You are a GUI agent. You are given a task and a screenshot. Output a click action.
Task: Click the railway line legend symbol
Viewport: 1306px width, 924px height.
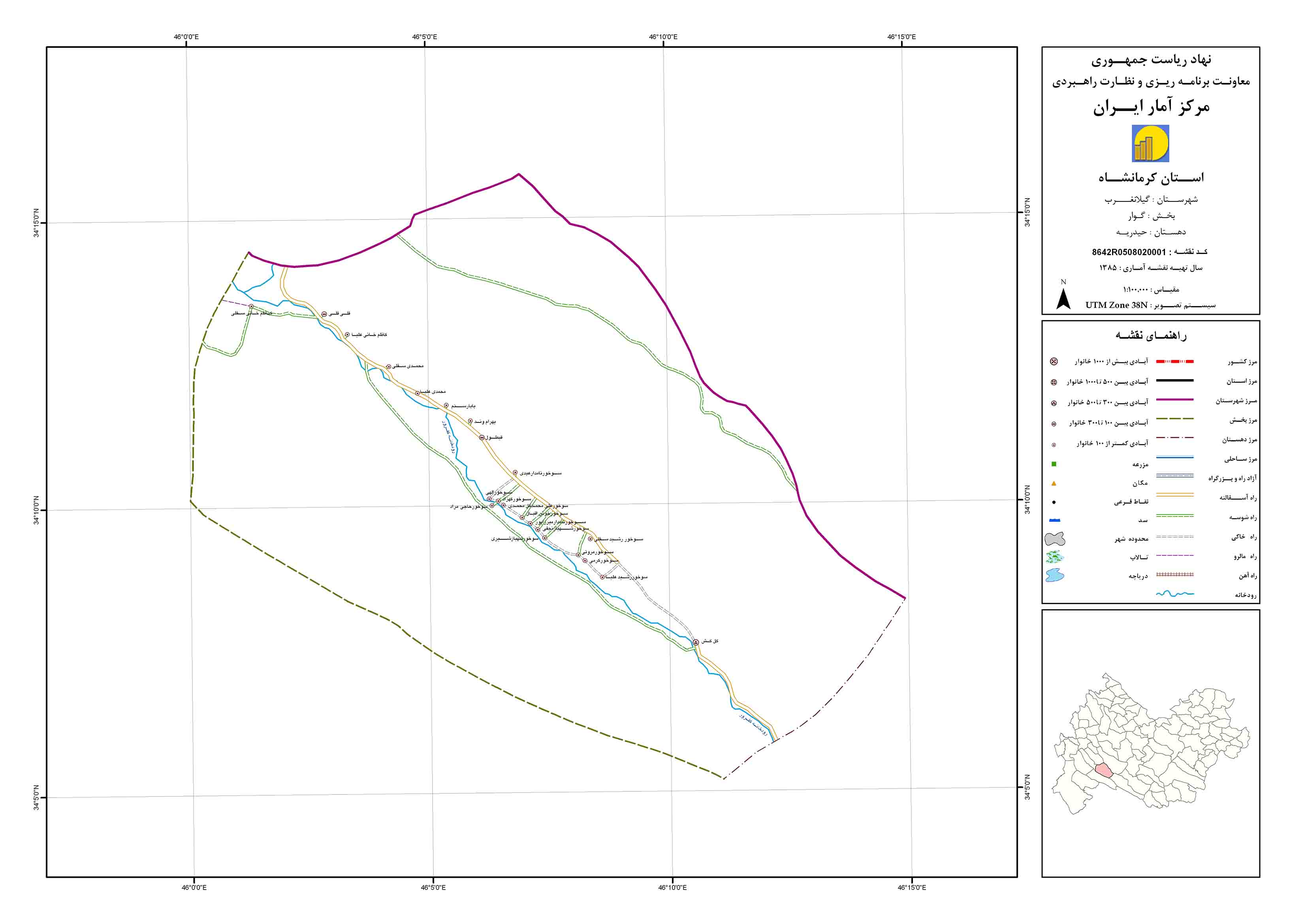click(x=1174, y=575)
